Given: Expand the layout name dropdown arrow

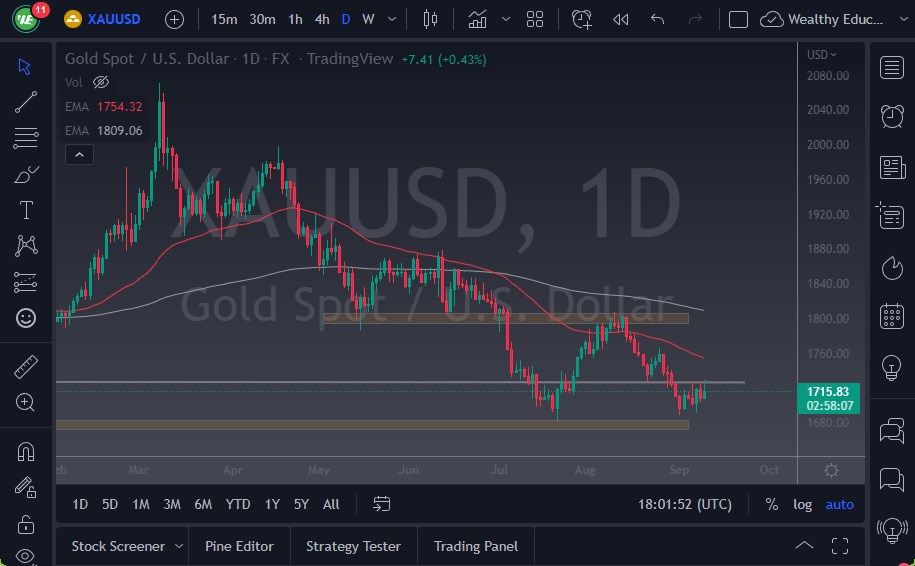Looking at the screenshot, I should 904,19.
